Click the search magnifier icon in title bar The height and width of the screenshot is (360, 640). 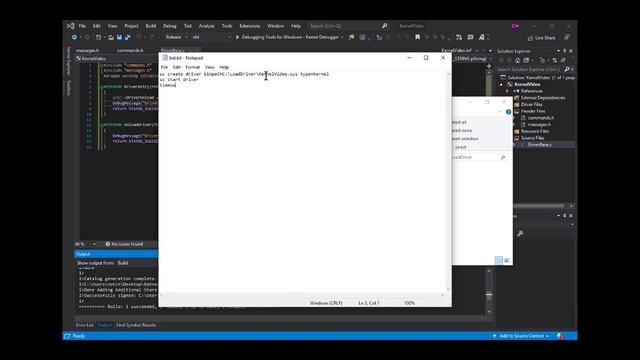pyautogui.click(x=384, y=26)
